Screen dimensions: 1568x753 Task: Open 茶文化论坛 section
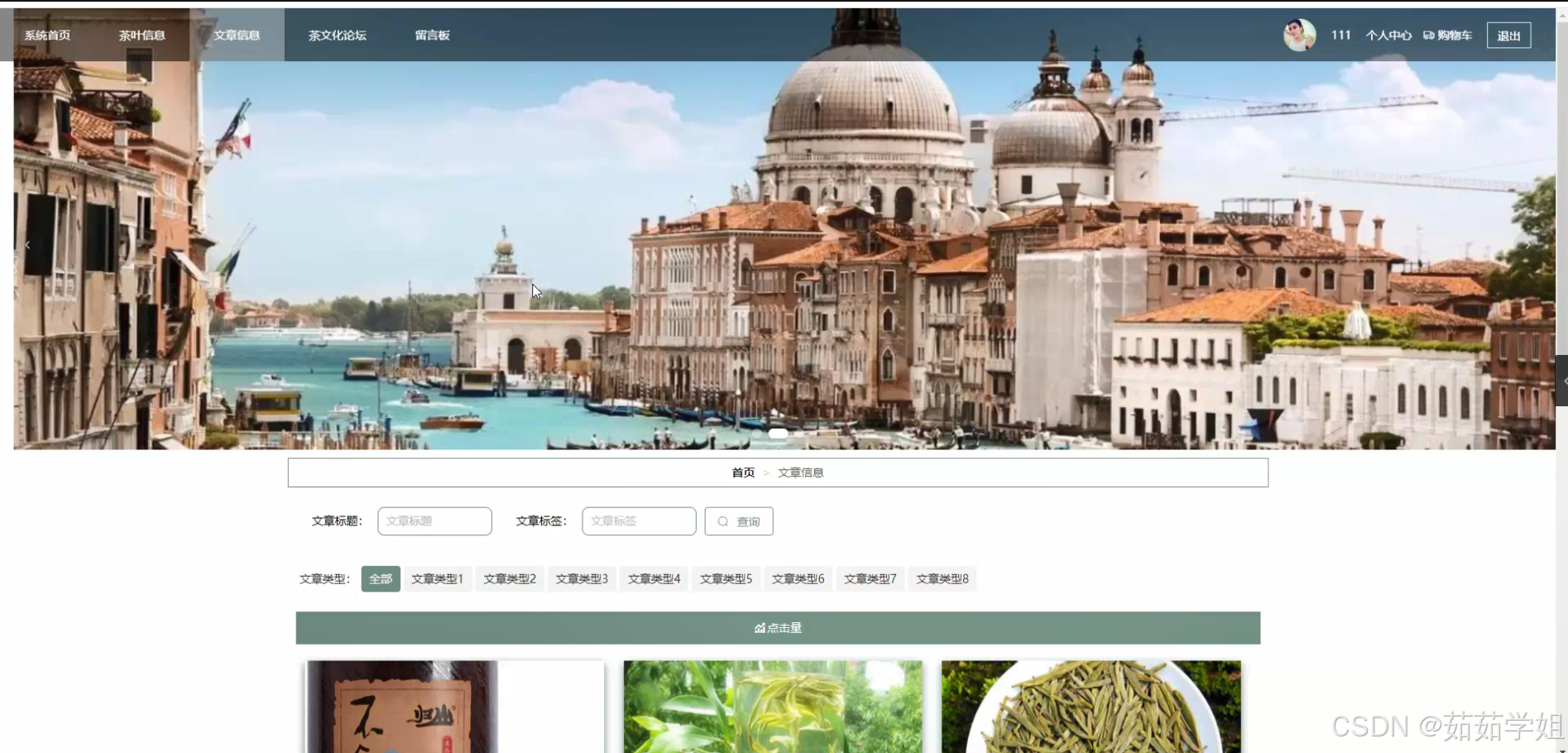coord(338,35)
